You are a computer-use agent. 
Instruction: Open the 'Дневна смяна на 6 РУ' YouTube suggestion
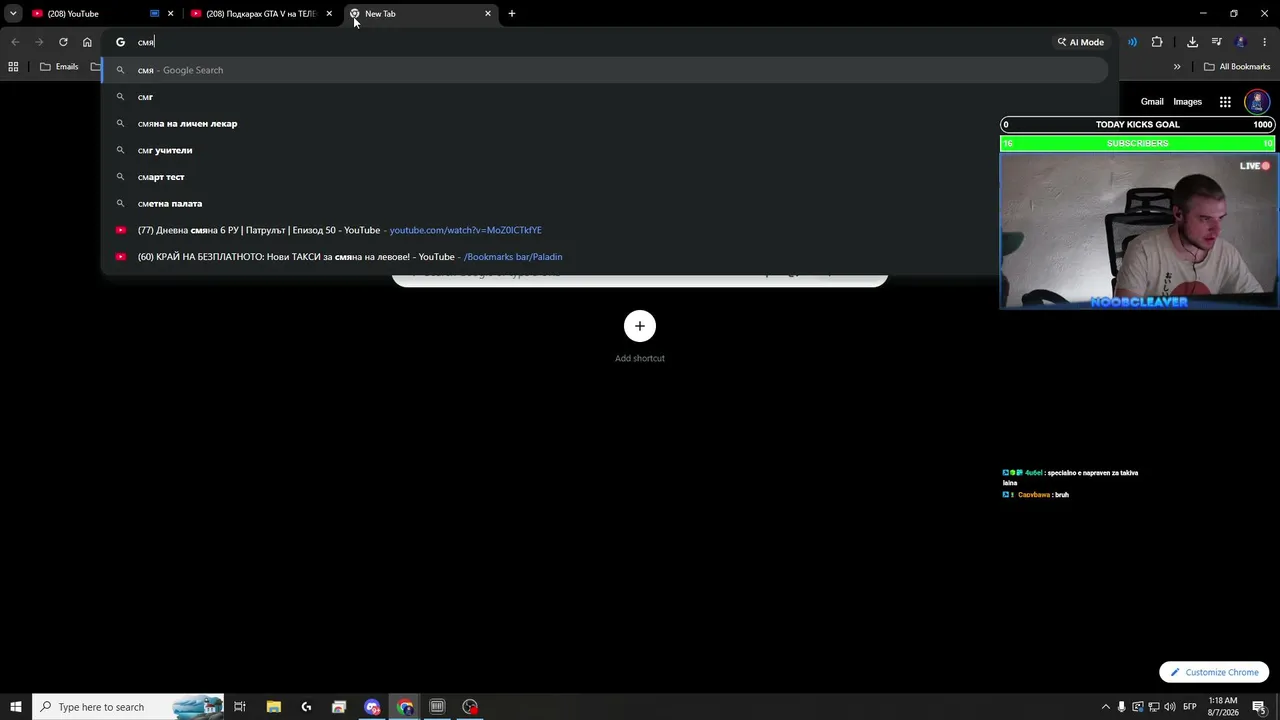click(606, 230)
